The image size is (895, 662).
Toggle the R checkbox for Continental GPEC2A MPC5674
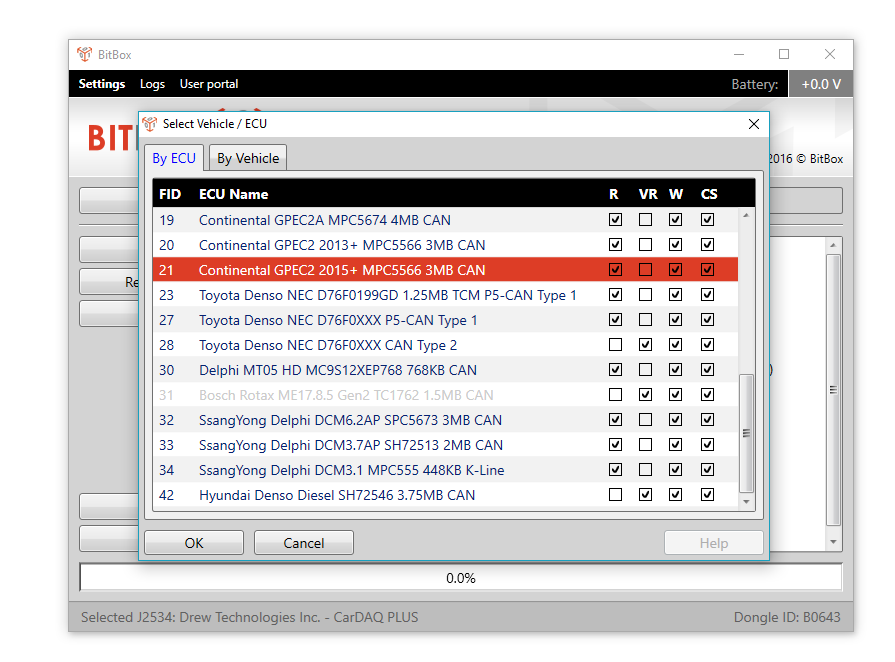[x=615, y=220]
